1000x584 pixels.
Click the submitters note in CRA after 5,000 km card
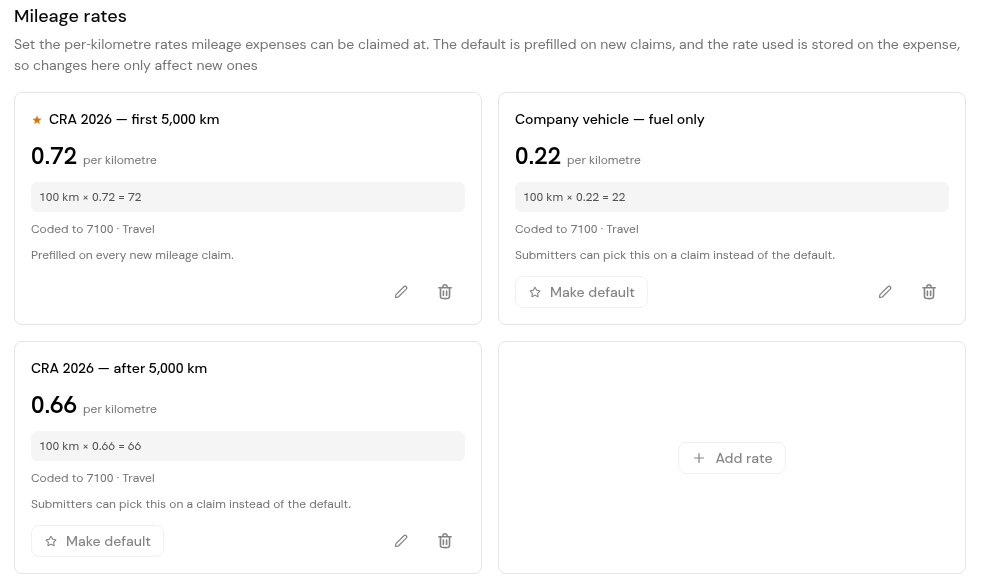191,504
